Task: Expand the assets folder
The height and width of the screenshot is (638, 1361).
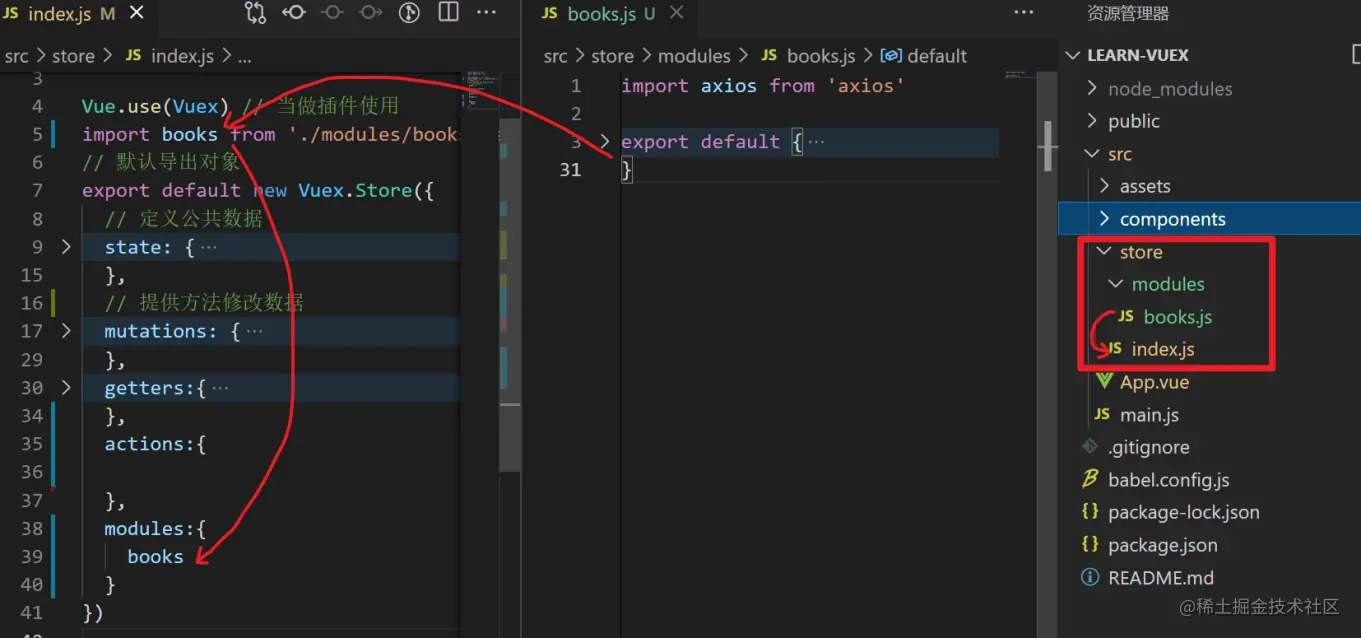Action: 1104,186
